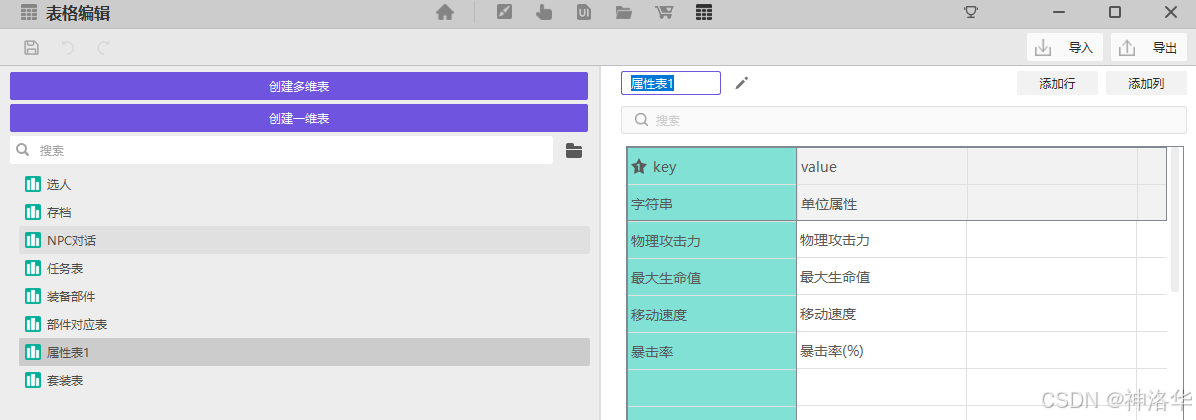Select 部件对应表 table in list
The width and height of the screenshot is (1196, 420).
tap(304, 324)
